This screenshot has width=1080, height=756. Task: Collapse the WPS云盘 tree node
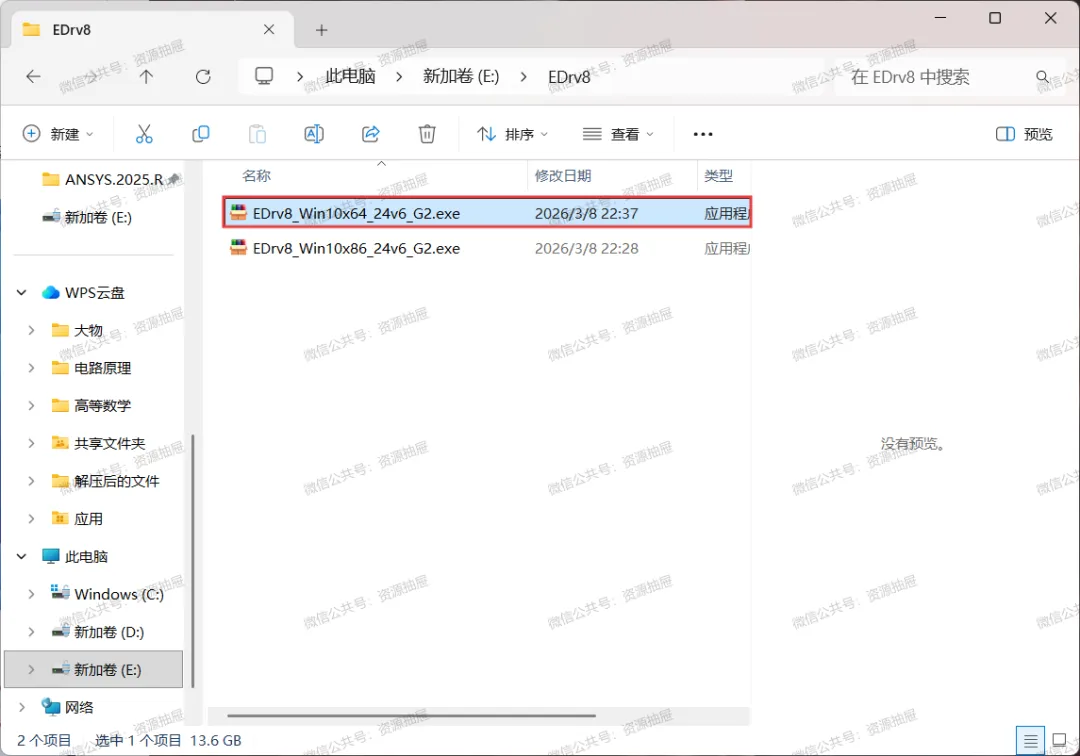pos(21,293)
